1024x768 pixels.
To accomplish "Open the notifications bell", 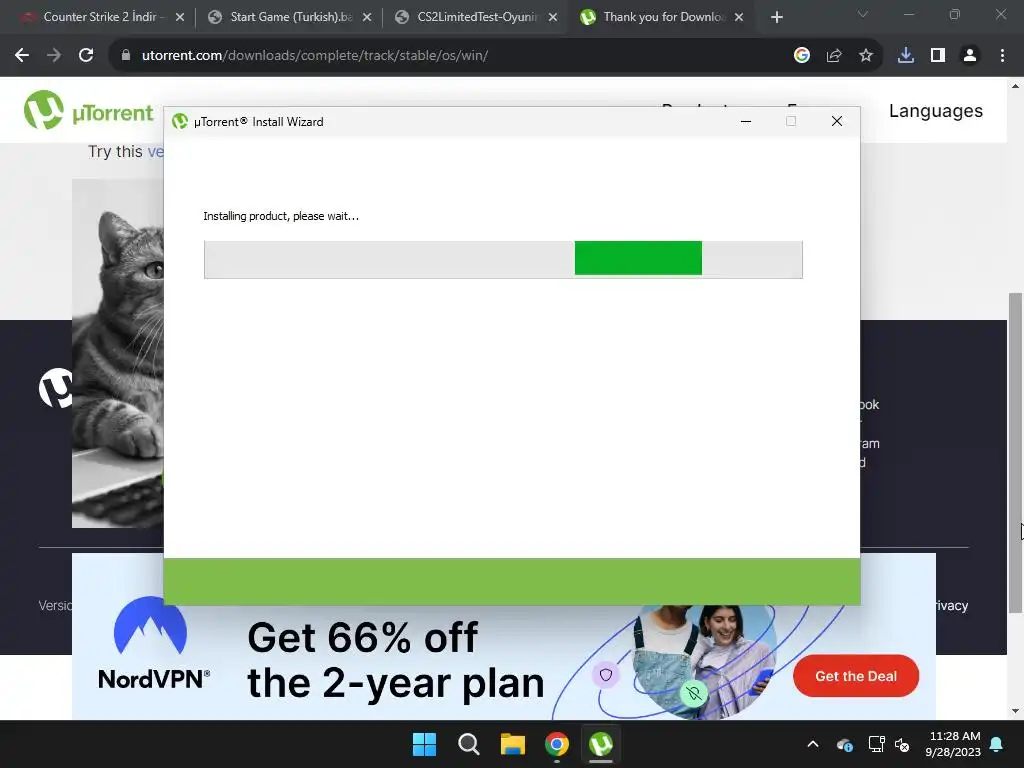I will [x=997, y=744].
